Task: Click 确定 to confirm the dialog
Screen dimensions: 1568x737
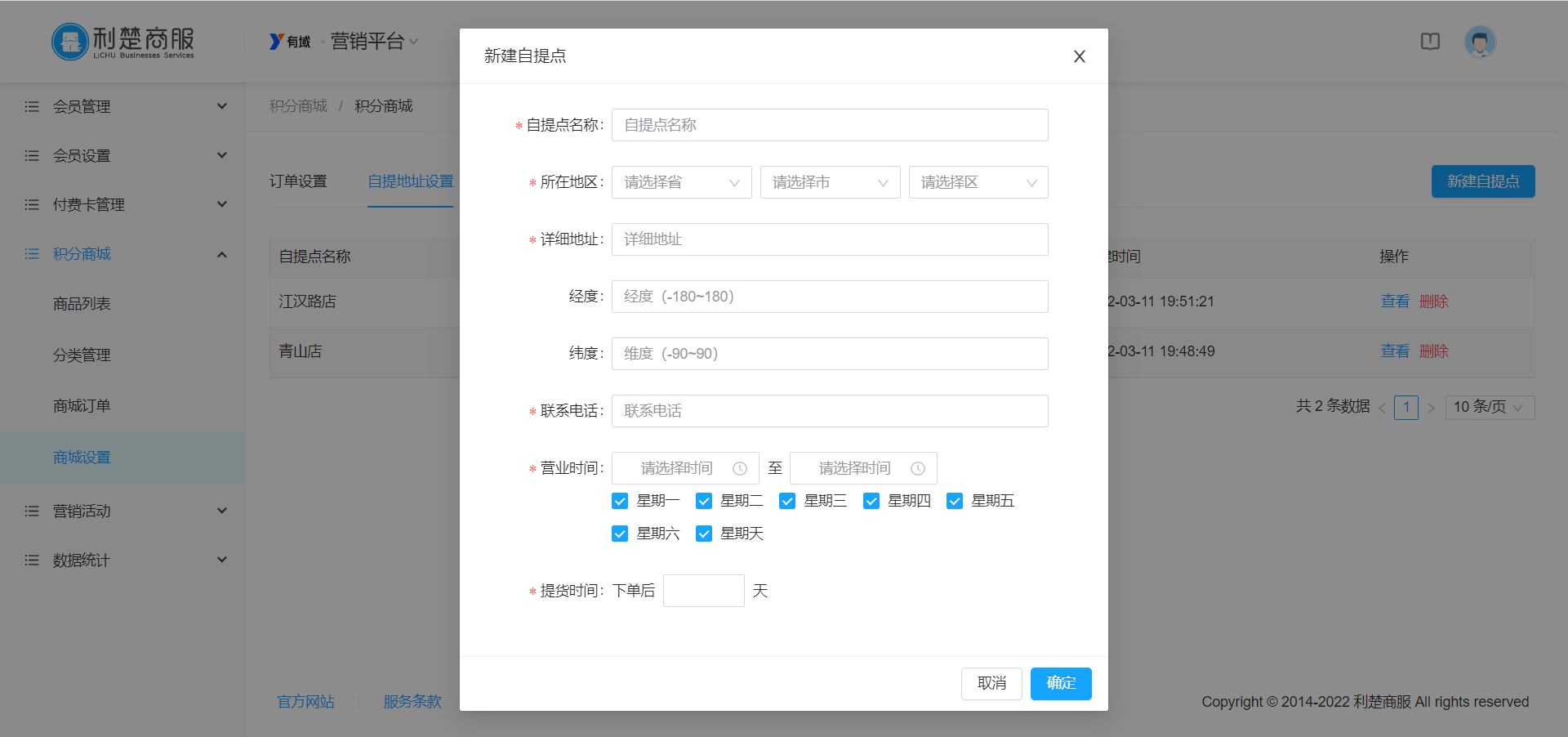Action: click(x=1061, y=683)
